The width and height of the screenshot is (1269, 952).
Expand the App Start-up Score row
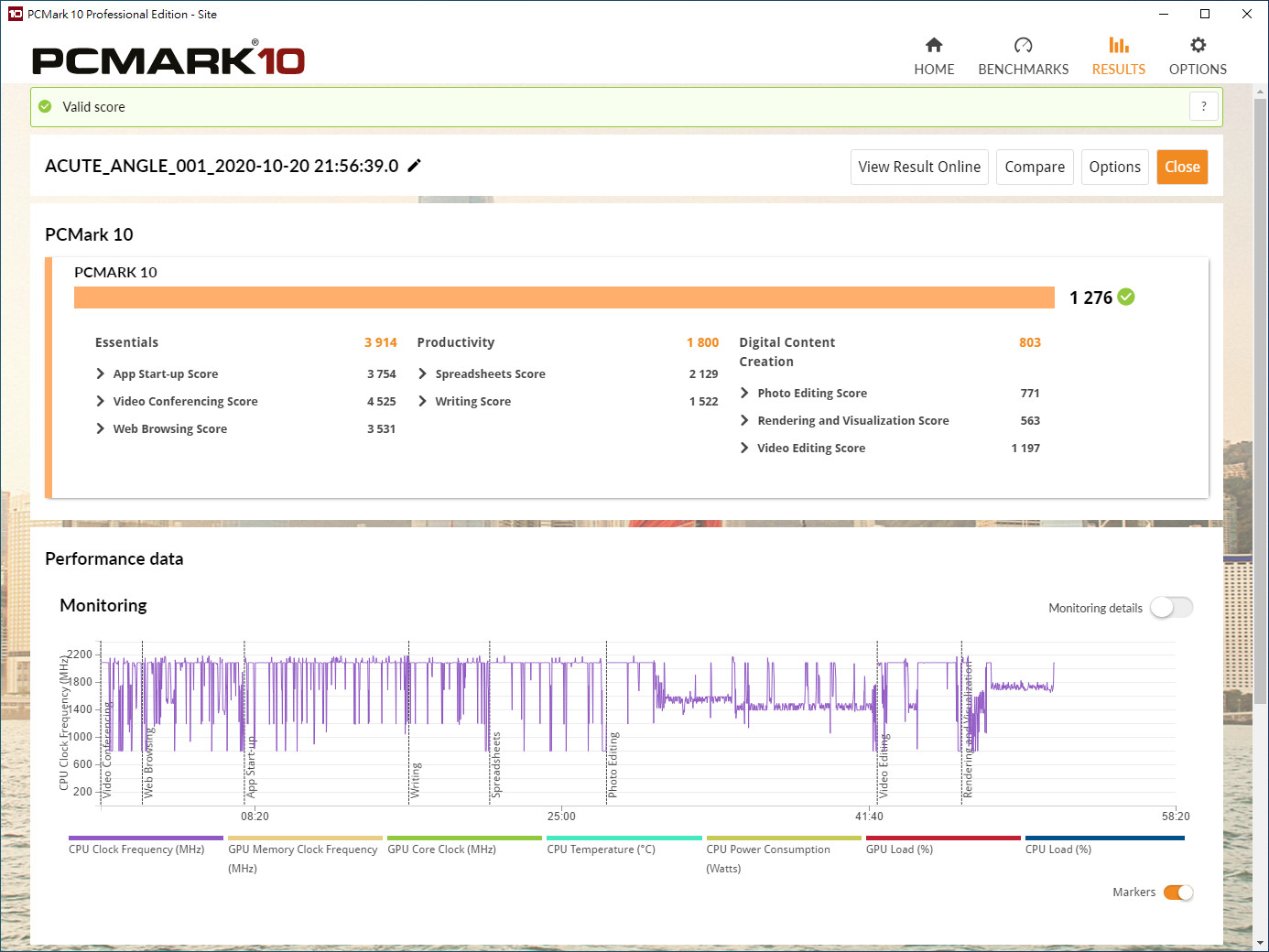tap(101, 373)
